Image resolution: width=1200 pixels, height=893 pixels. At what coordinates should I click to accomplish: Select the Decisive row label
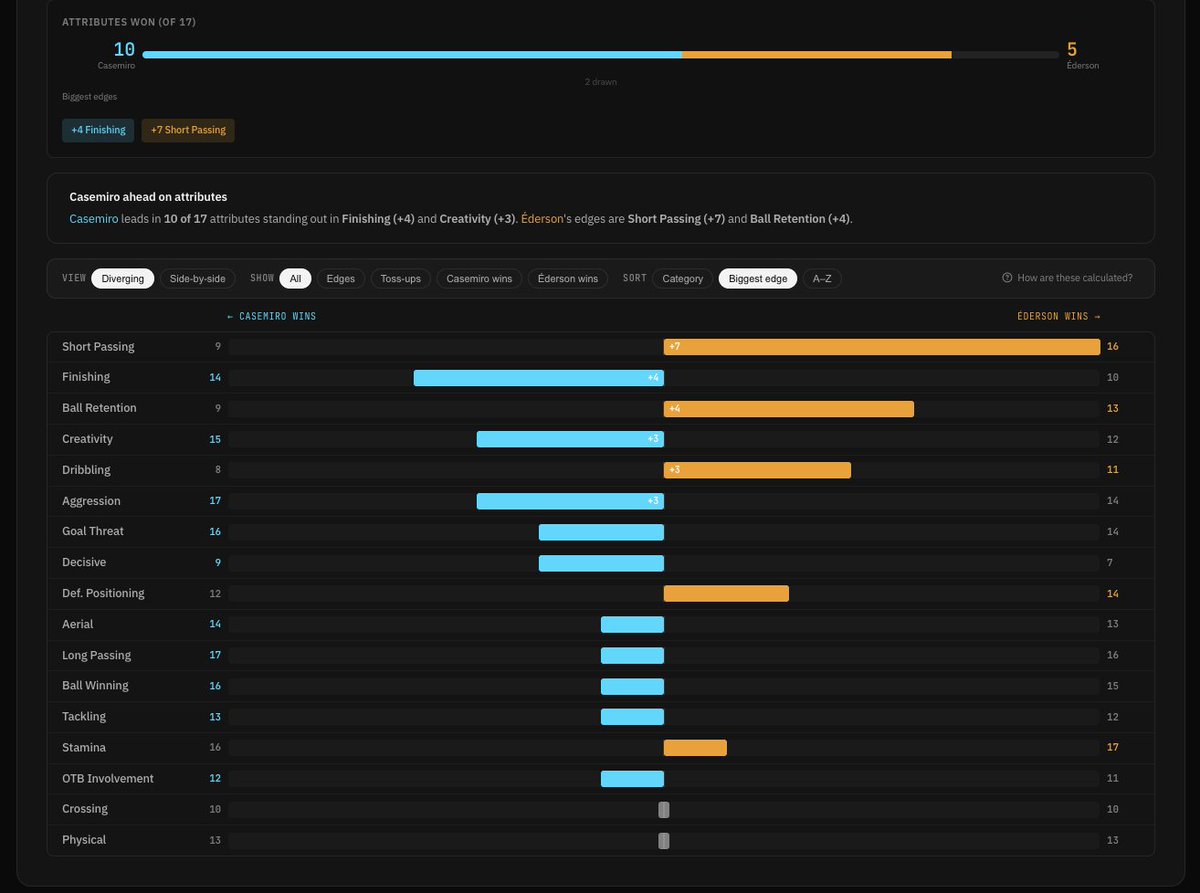pyautogui.click(x=84, y=562)
